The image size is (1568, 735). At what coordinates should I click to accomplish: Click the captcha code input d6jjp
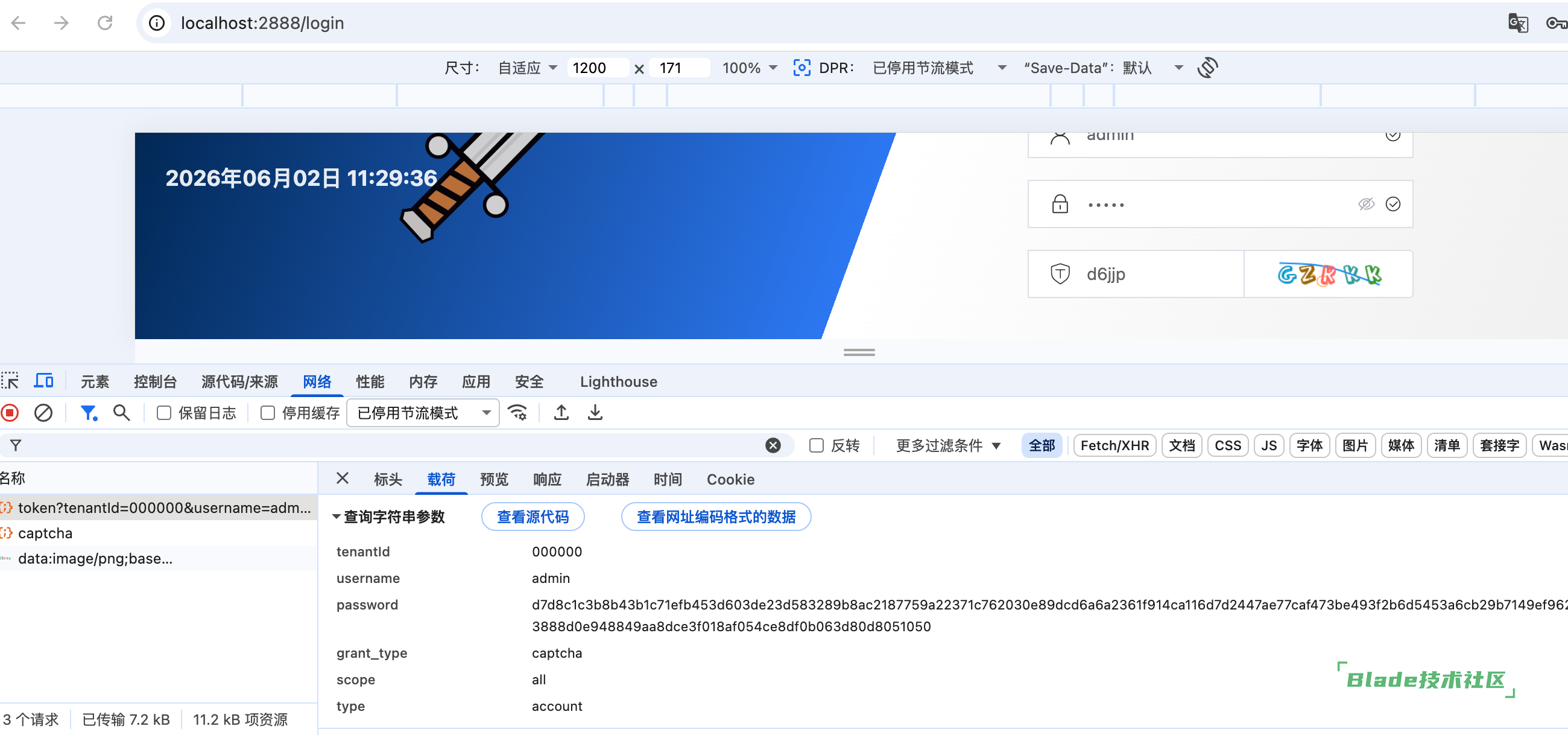pos(1136,274)
